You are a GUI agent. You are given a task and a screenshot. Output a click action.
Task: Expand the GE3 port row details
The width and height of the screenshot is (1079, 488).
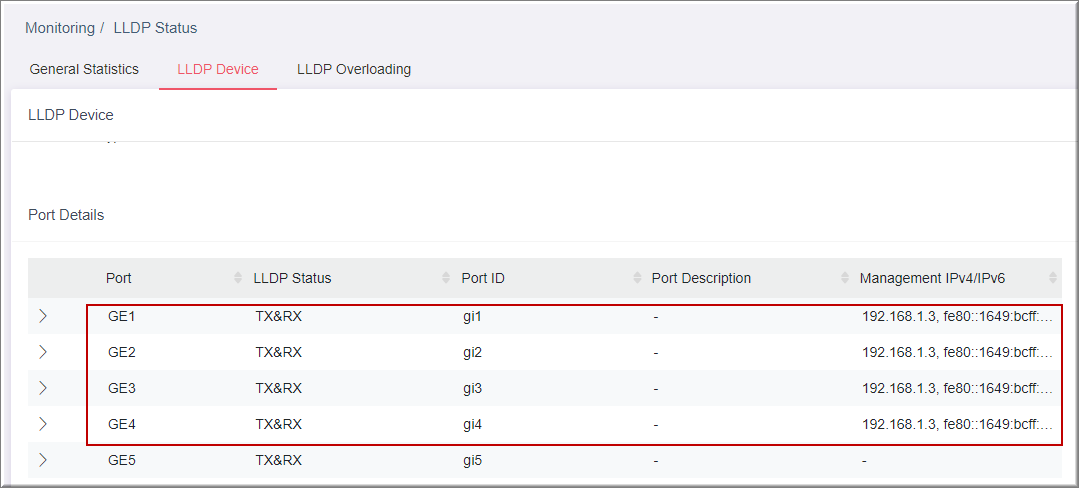43,388
